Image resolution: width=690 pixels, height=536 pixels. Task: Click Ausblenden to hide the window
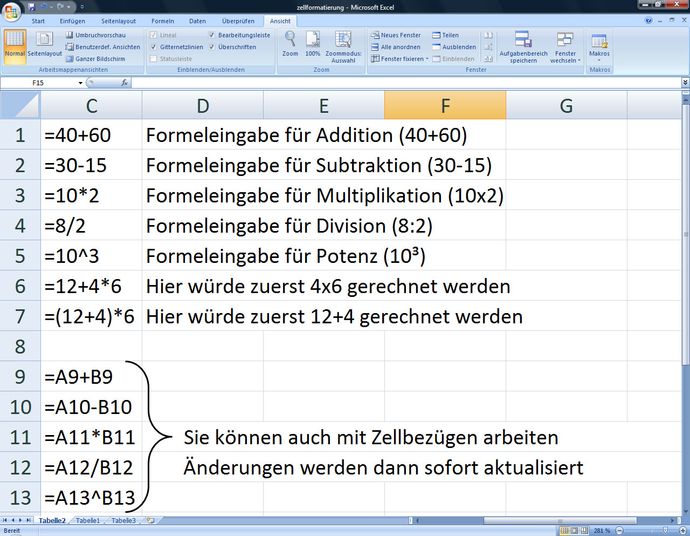point(454,47)
